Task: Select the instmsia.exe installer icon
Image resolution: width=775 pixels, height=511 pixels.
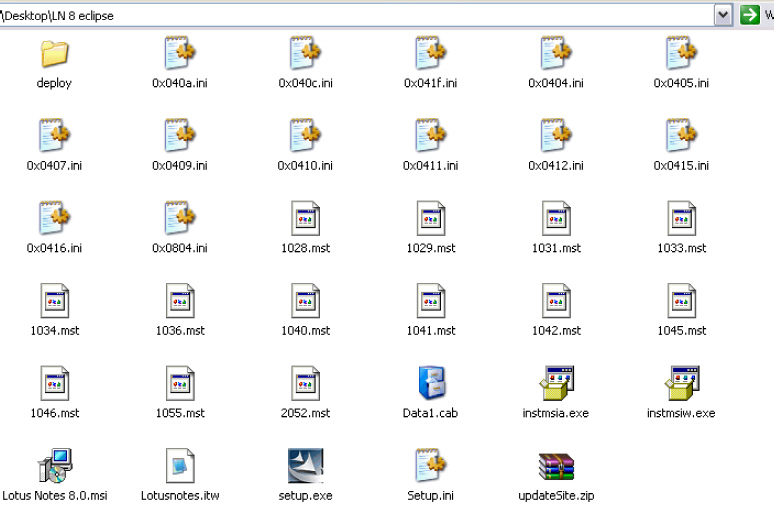Action: (556, 382)
